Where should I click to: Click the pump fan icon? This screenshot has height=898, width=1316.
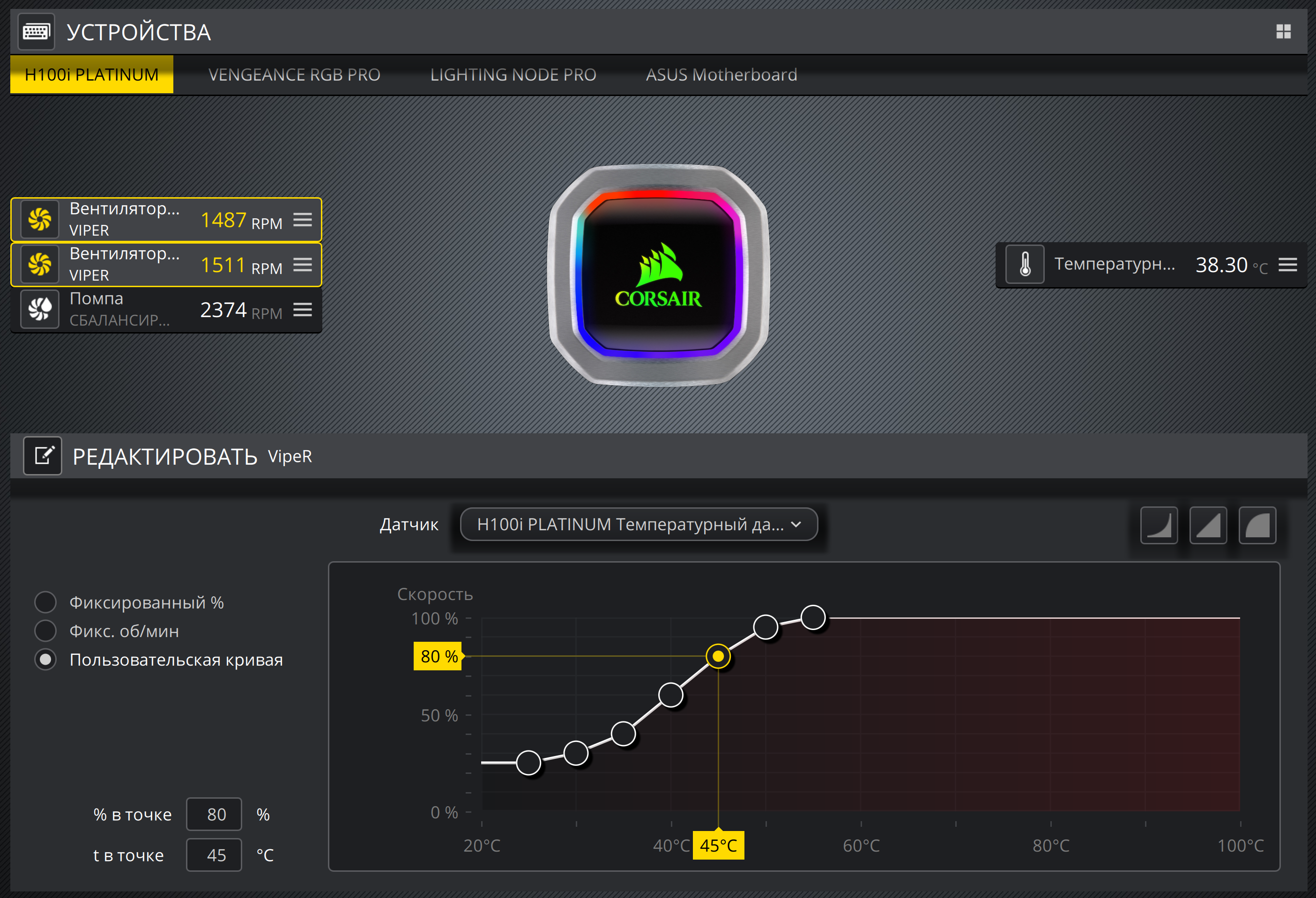[40, 309]
